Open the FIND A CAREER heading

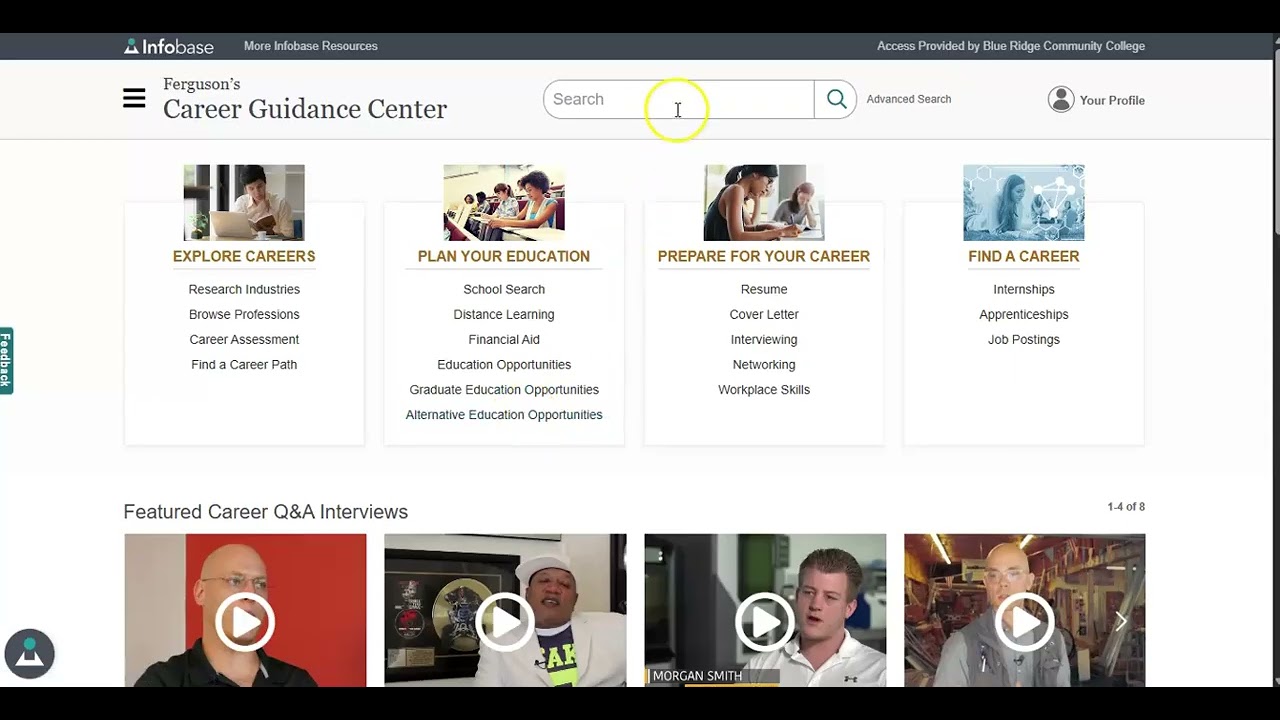click(x=1024, y=256)
